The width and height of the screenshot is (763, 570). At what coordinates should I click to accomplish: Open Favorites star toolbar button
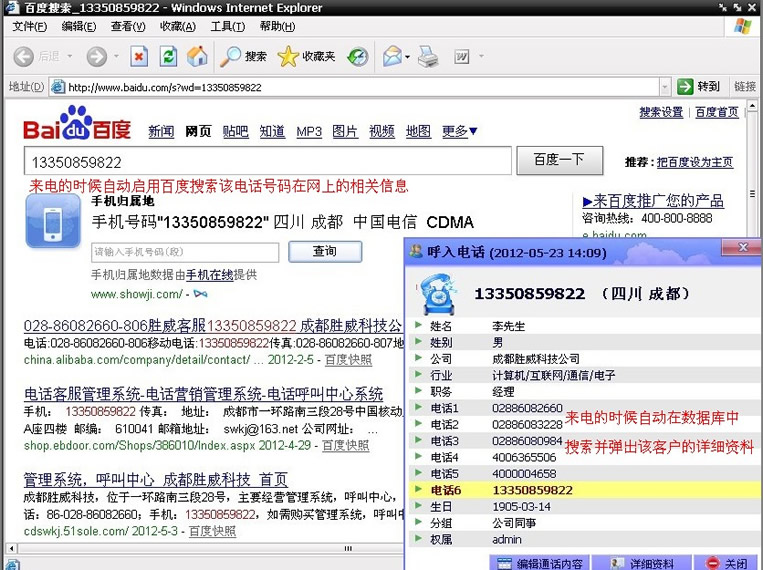coord(307,56)
